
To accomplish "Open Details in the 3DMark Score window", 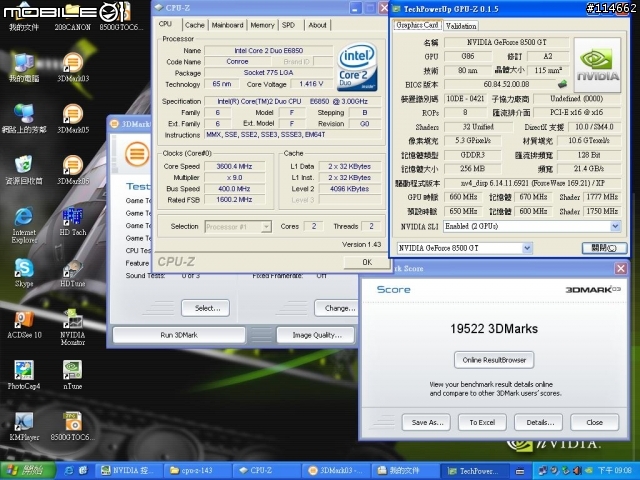I will point(539,422).
